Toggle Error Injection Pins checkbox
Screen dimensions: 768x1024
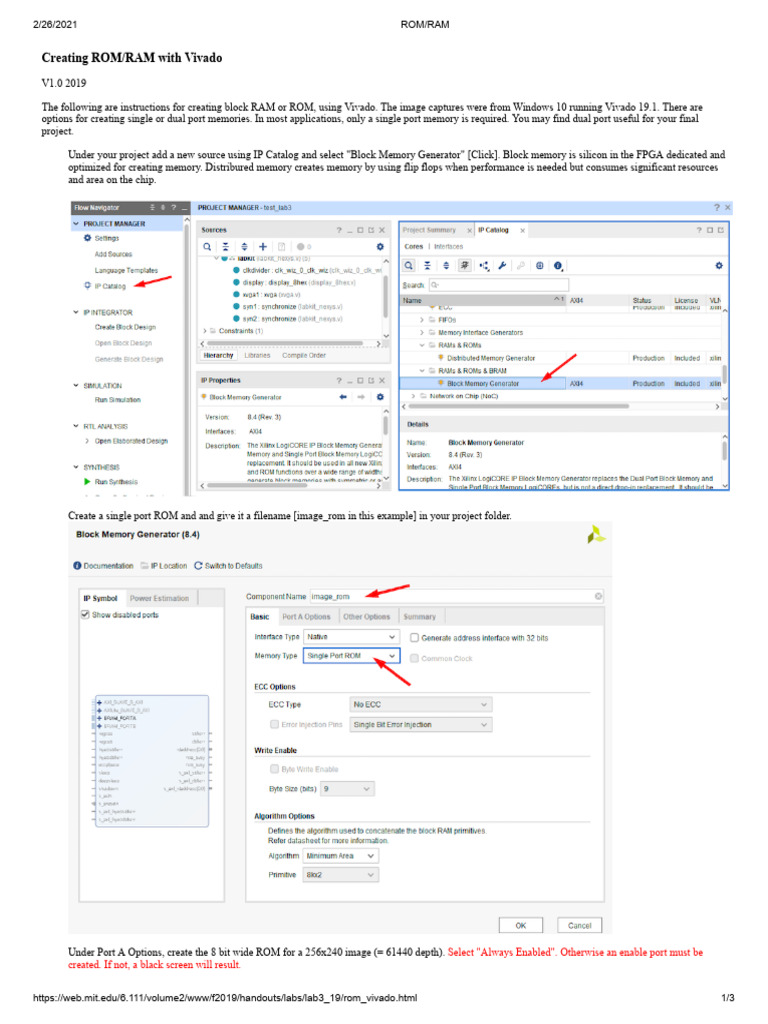point(274,724)
